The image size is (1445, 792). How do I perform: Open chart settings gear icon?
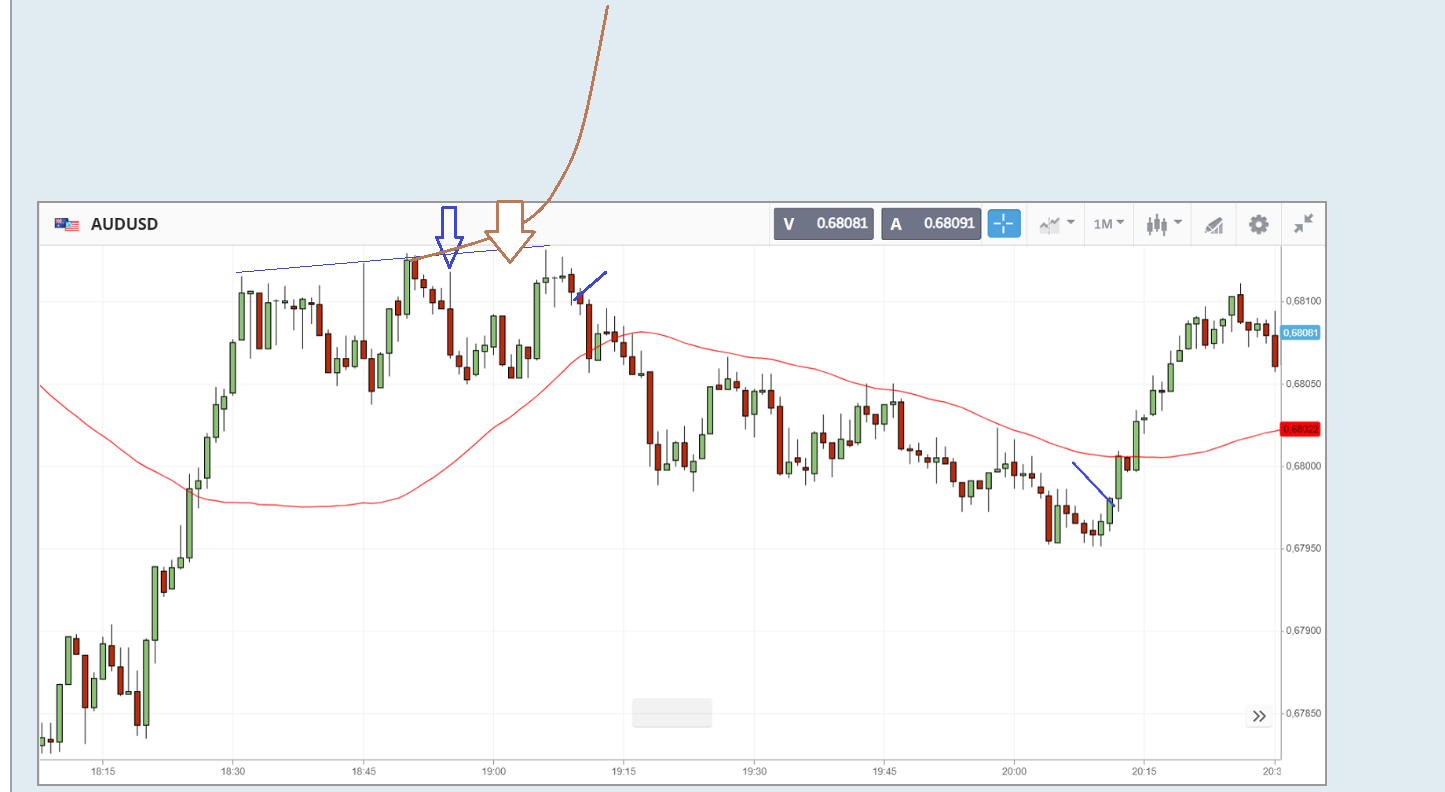tap(1259, 224)
